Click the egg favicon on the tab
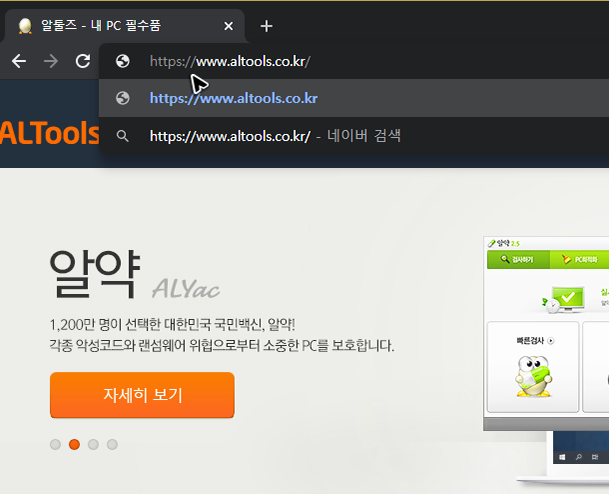Image resolution: width=609 pixels, height=494 pixels. pos(25,26)
